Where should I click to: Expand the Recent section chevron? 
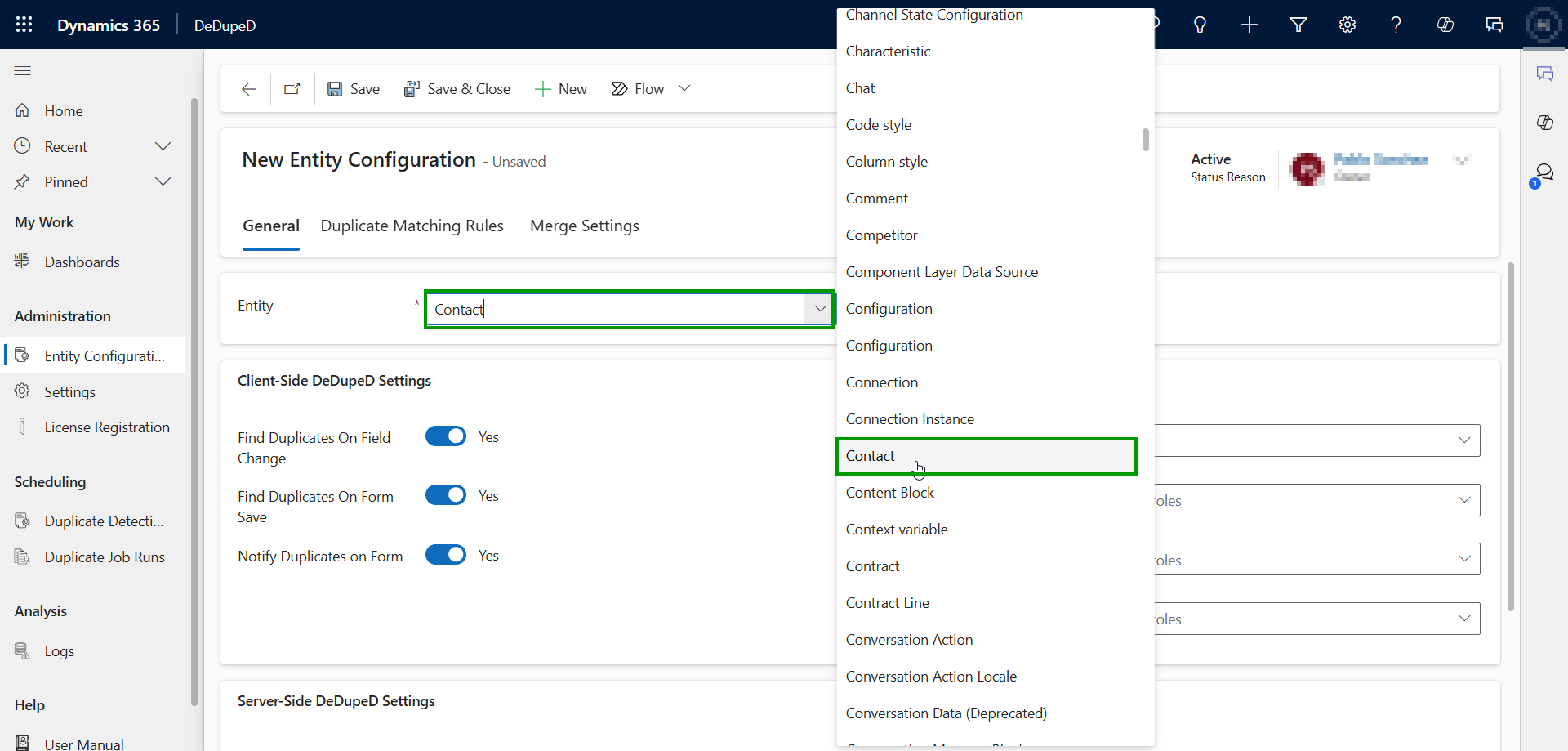(163, 146)
